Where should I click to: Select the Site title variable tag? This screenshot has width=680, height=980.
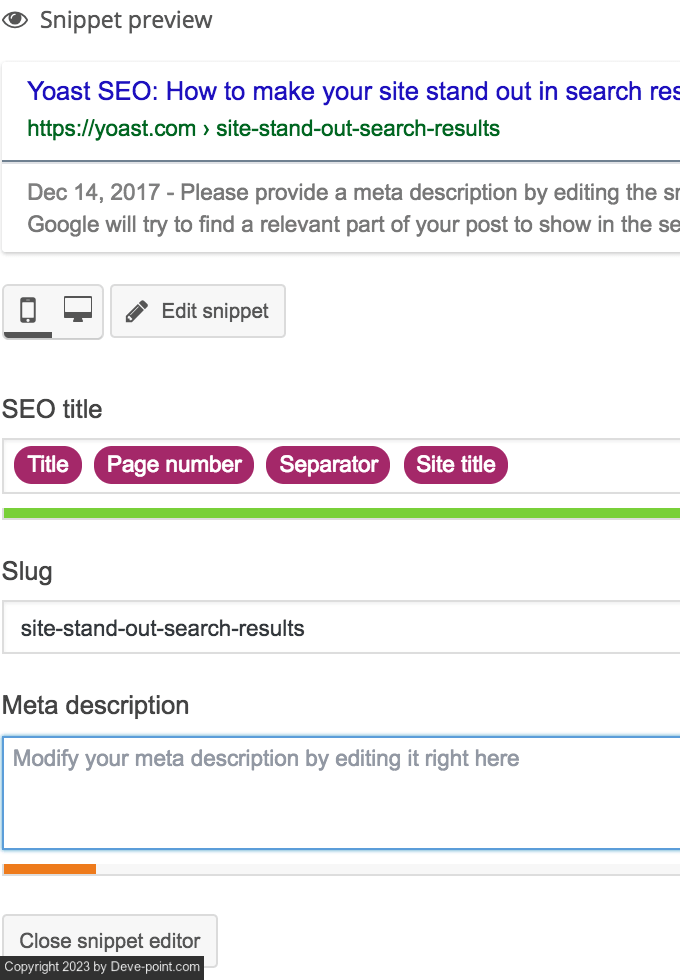pos(456,465)
